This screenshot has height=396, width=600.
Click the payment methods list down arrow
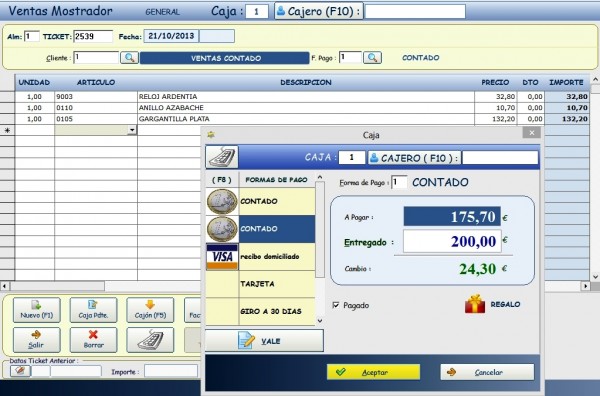coord(320,321)
